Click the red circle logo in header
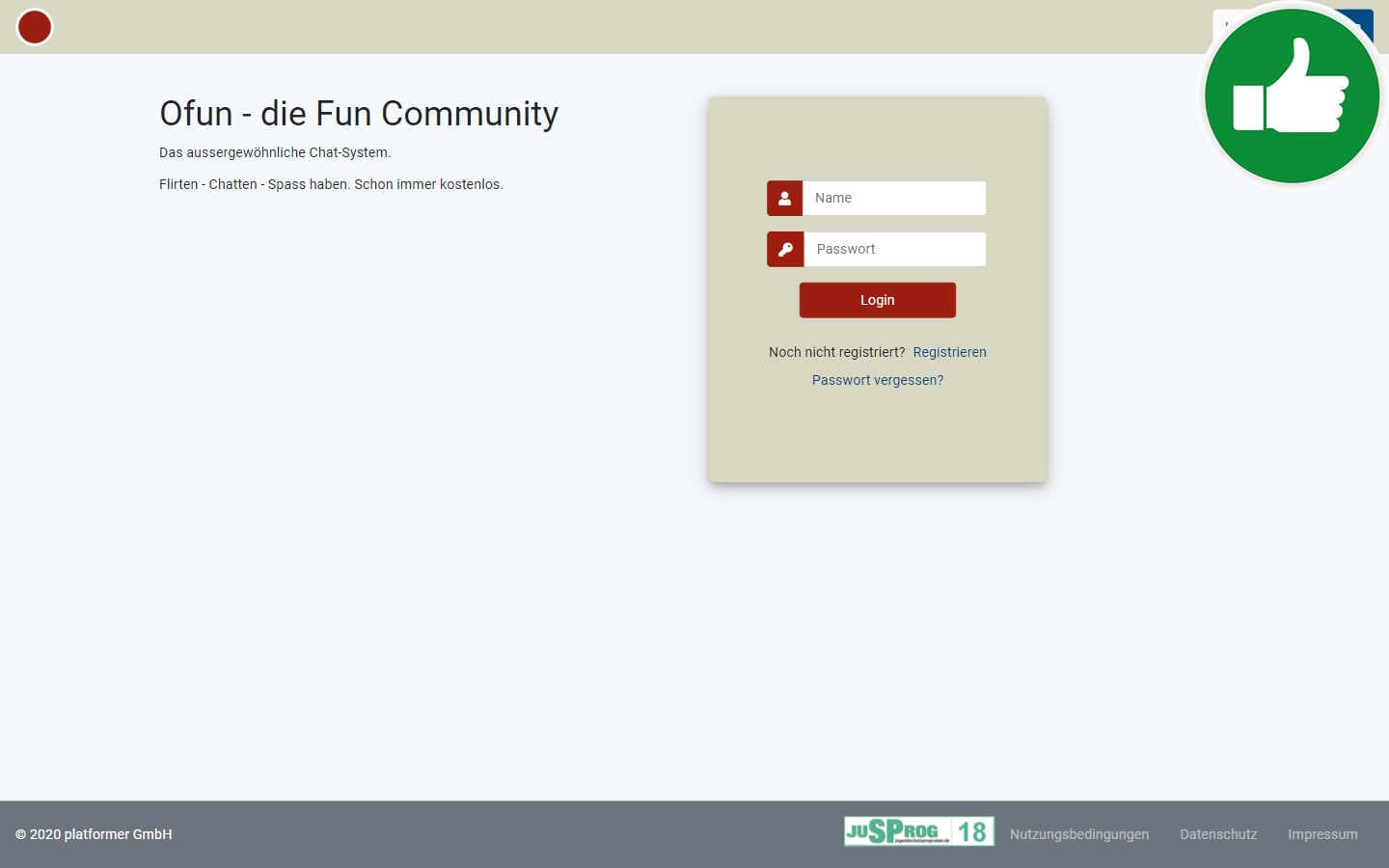 click(x=35, y=27)
